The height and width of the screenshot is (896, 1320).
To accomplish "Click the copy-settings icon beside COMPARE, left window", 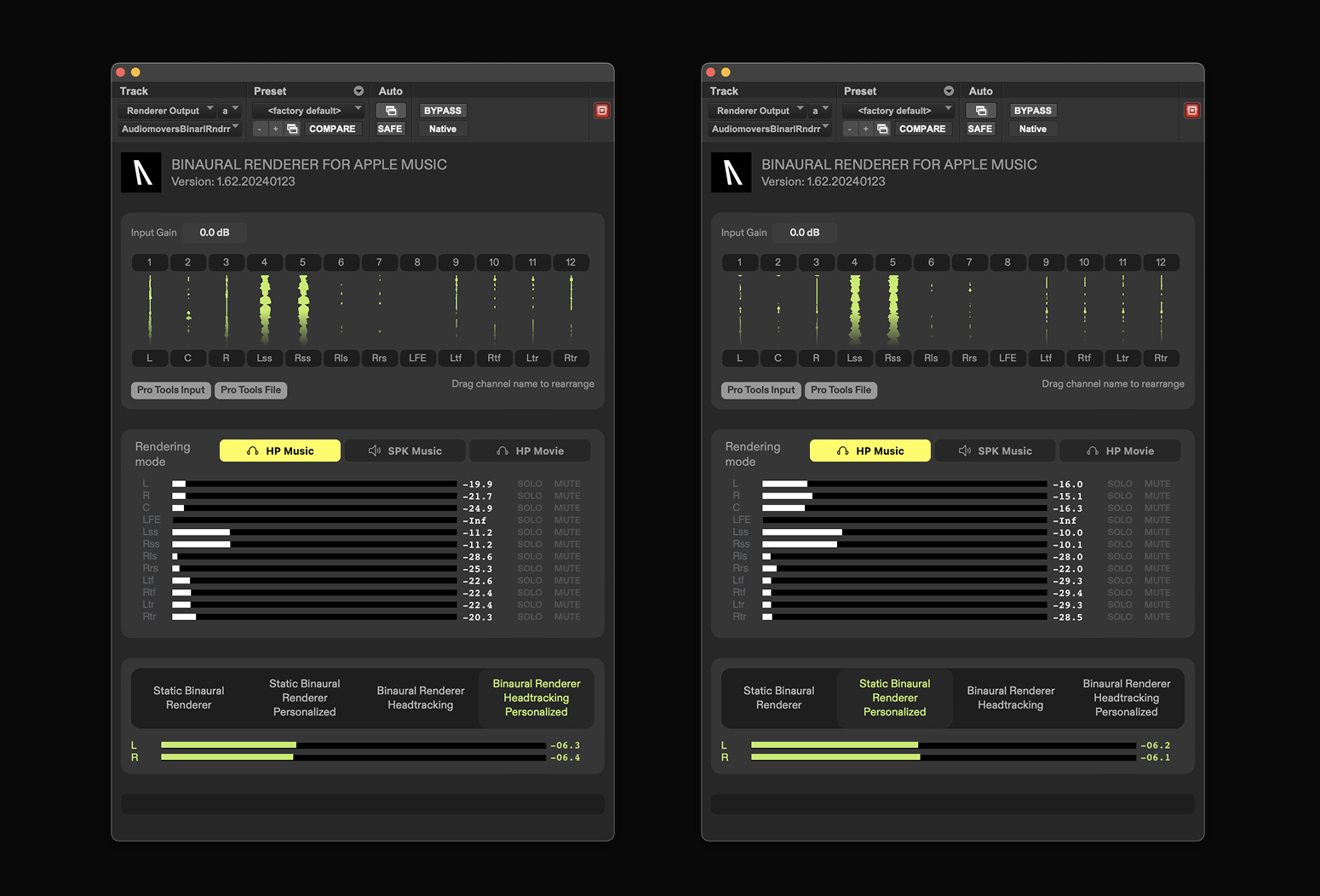I will [292, 129].
